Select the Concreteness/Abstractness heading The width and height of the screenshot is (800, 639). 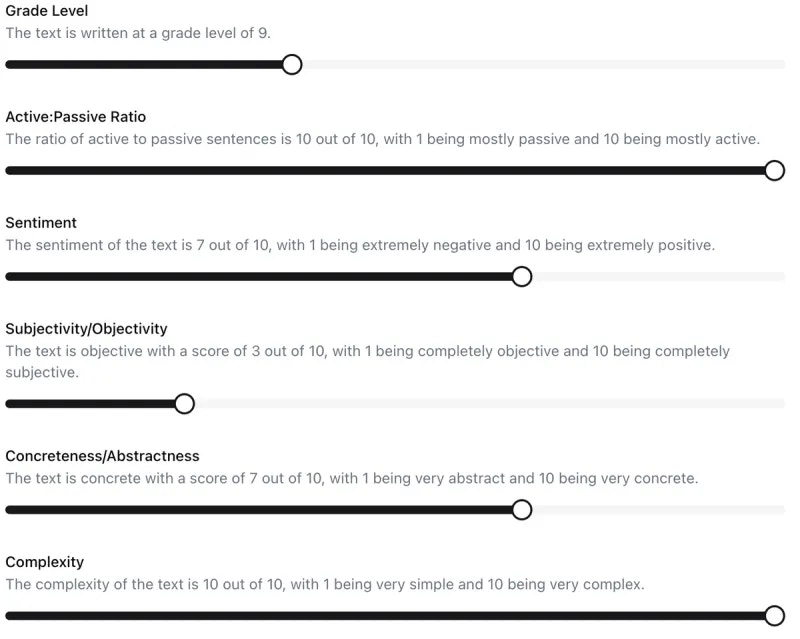(102, 456)
